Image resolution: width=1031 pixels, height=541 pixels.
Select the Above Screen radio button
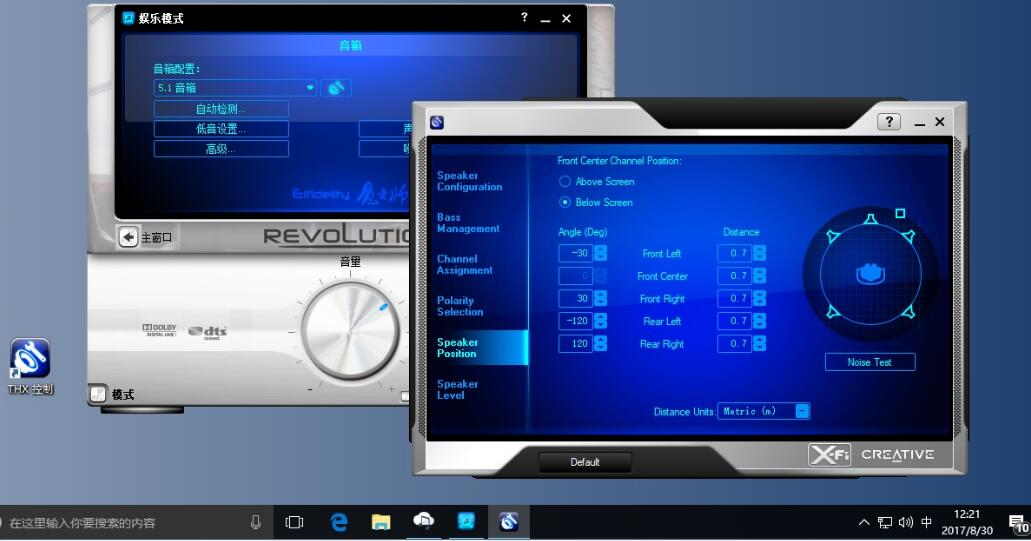point(565,182)
